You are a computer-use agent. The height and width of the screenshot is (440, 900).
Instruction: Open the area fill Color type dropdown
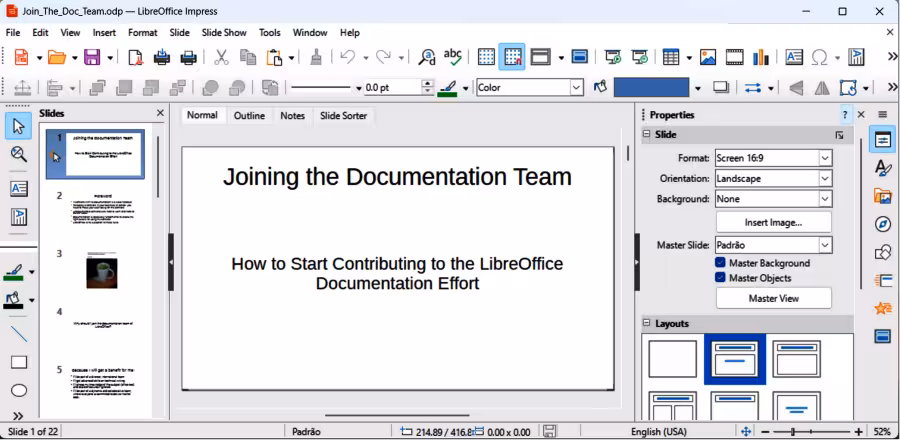(530, 87)
